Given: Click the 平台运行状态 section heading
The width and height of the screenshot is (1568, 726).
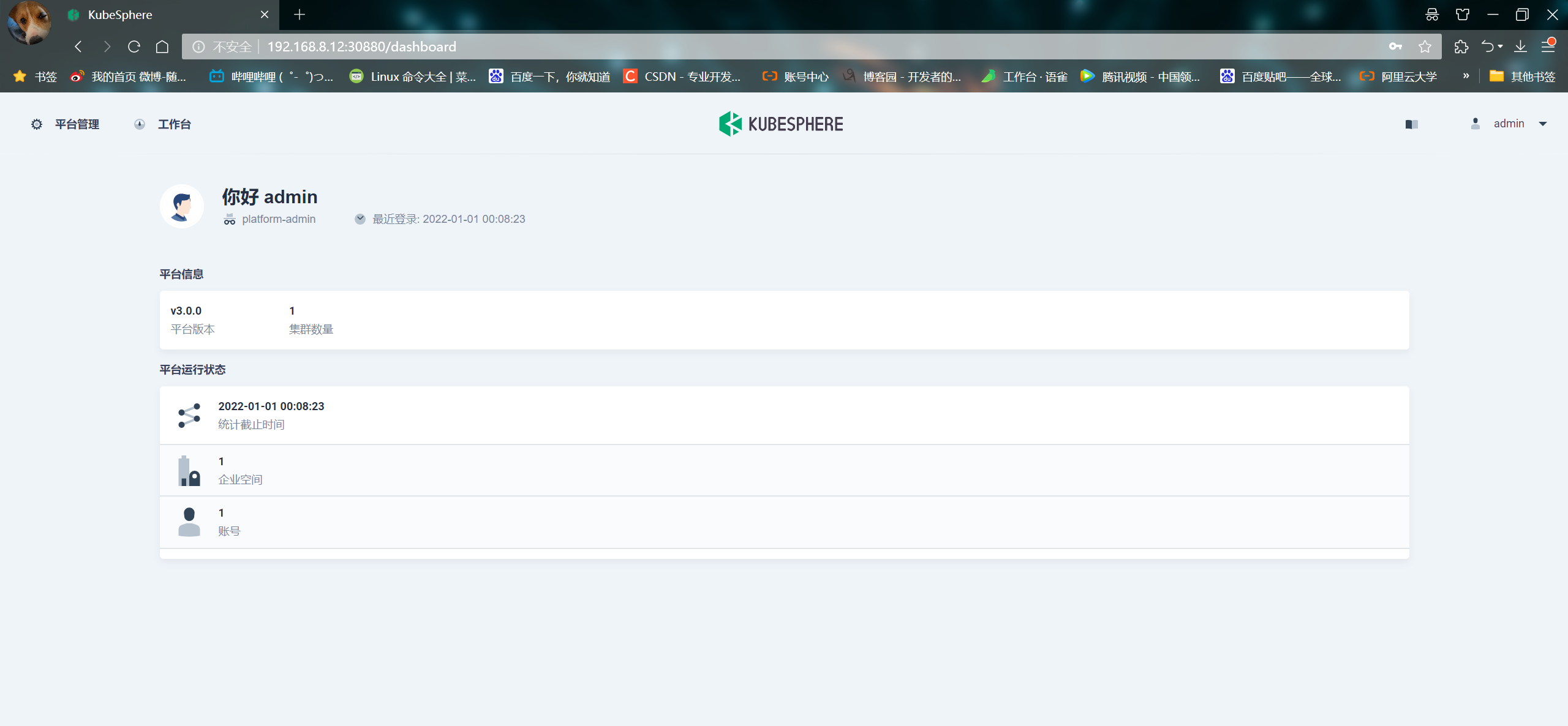Looking at the screenshot, I should (192, 370).
